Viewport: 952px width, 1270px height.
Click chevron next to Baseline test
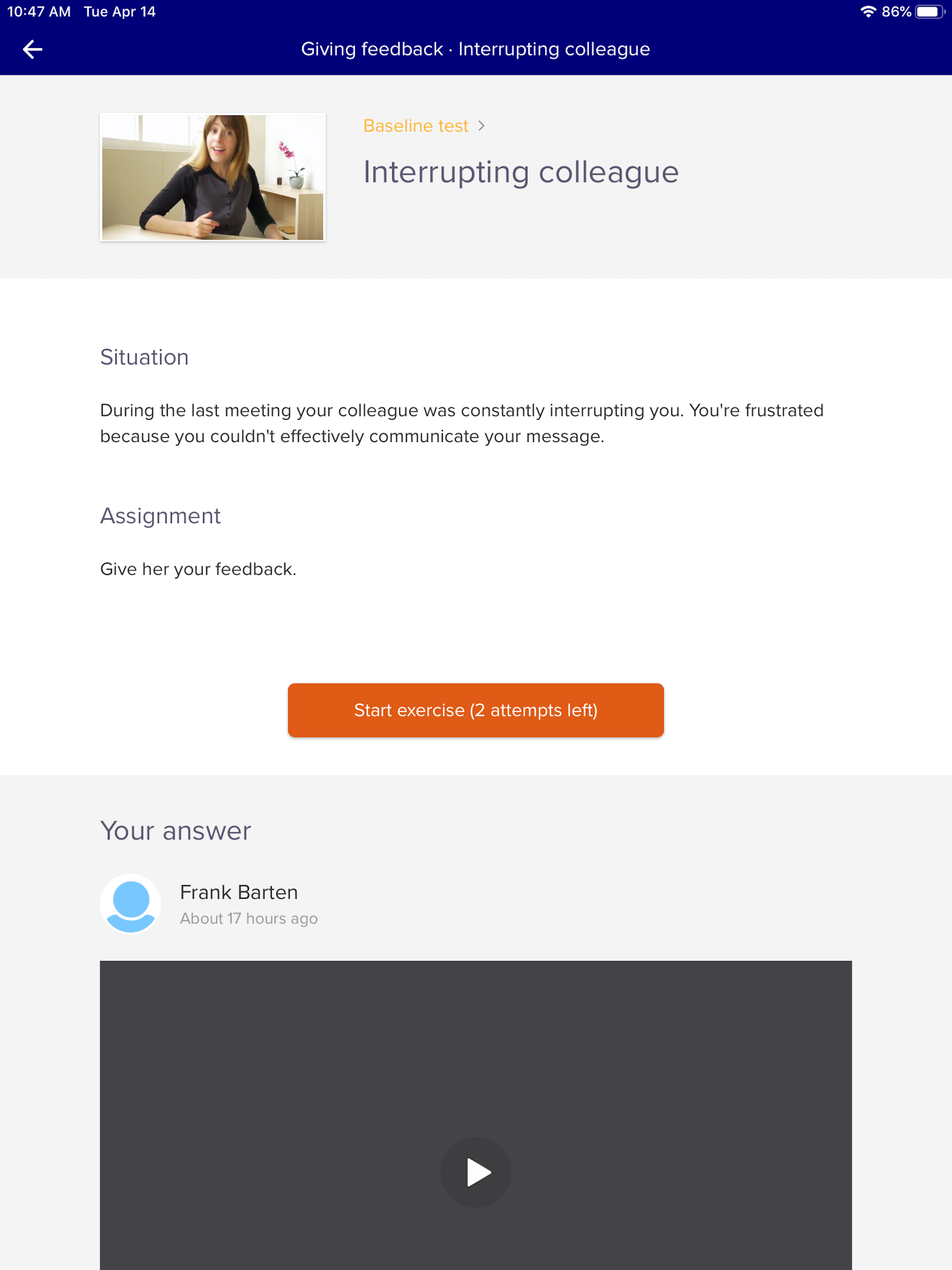coord(482,126)
